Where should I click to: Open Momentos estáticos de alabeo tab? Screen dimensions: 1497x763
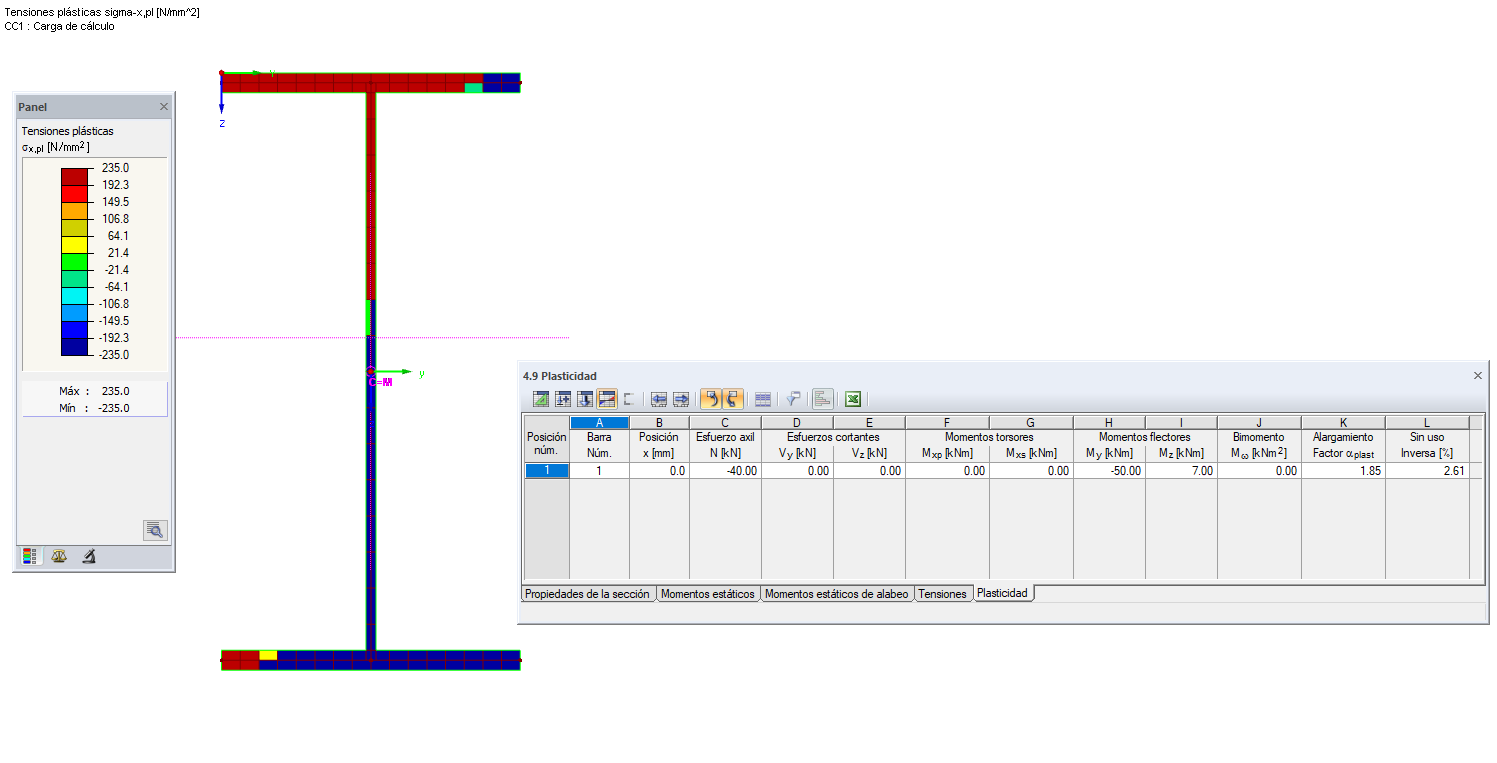tap(837, 593)
